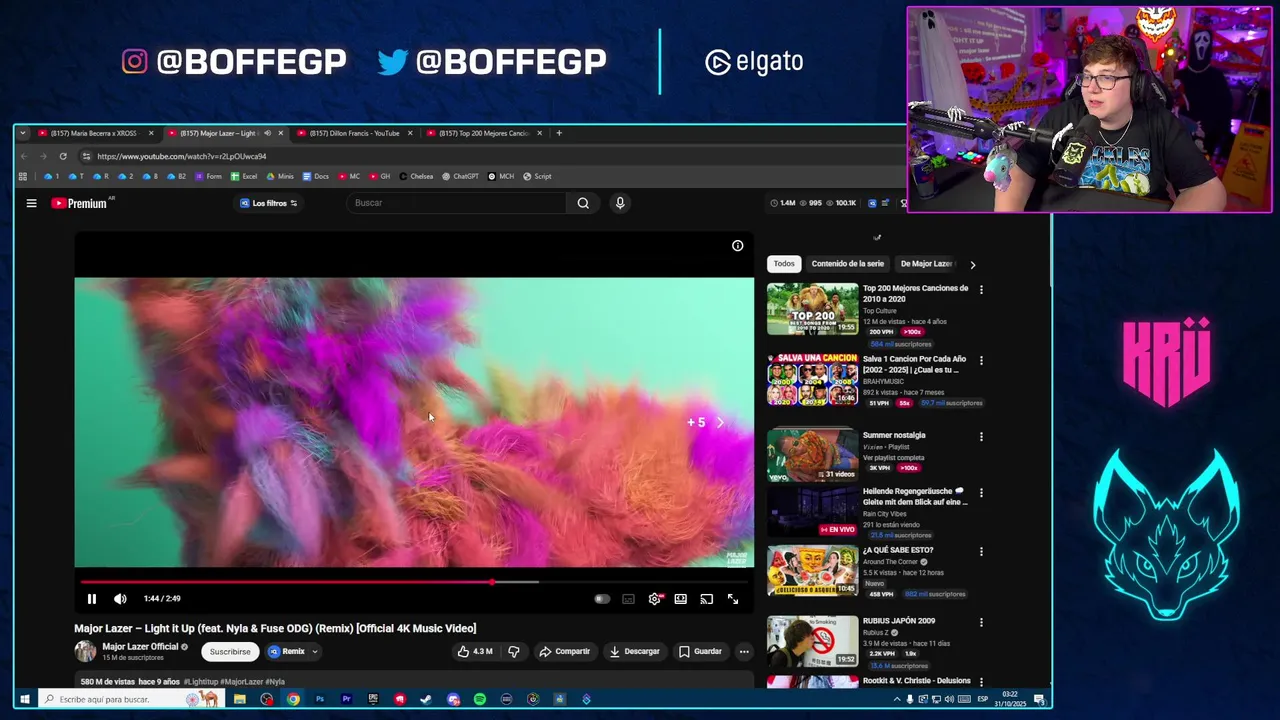Mute the Major Lazer tab audio icon
1280x720 pixels.
point(267,133)
